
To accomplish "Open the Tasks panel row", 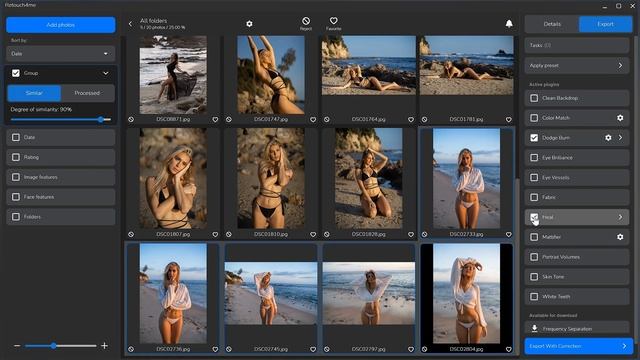I will coord(577,45).
